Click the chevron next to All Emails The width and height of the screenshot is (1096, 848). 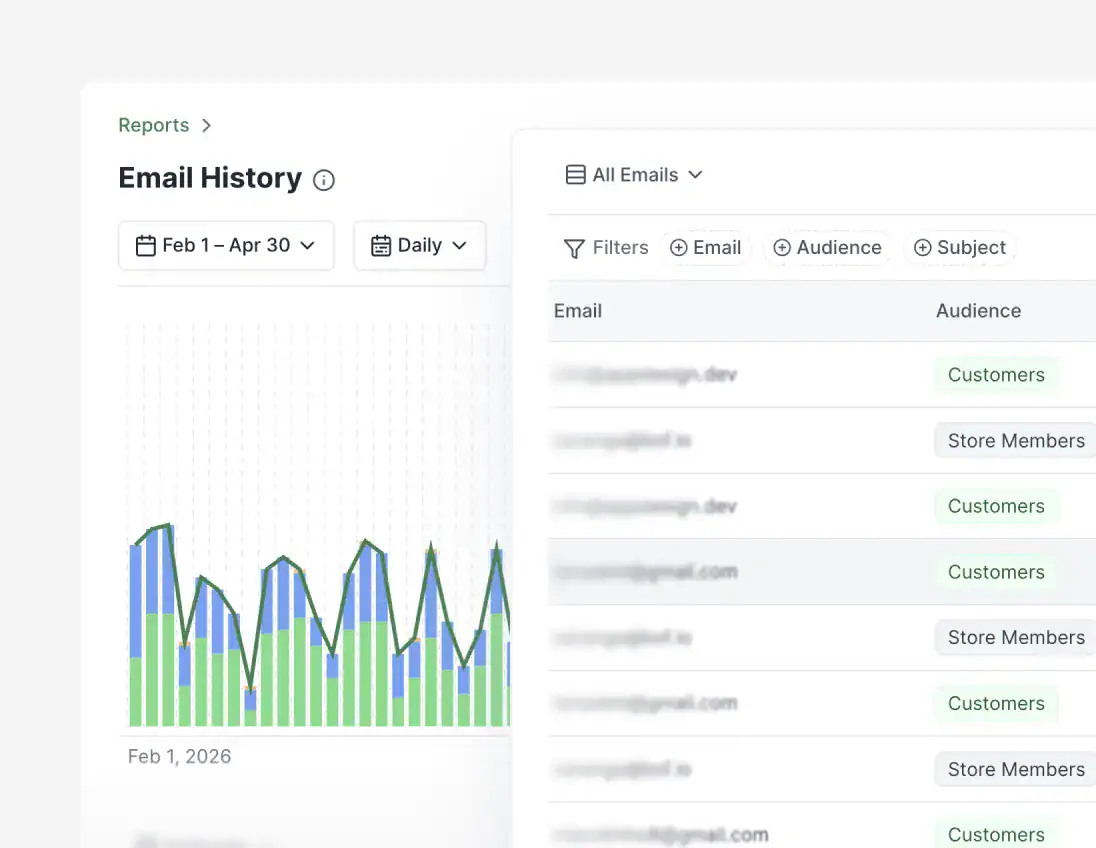coord(695,175)
